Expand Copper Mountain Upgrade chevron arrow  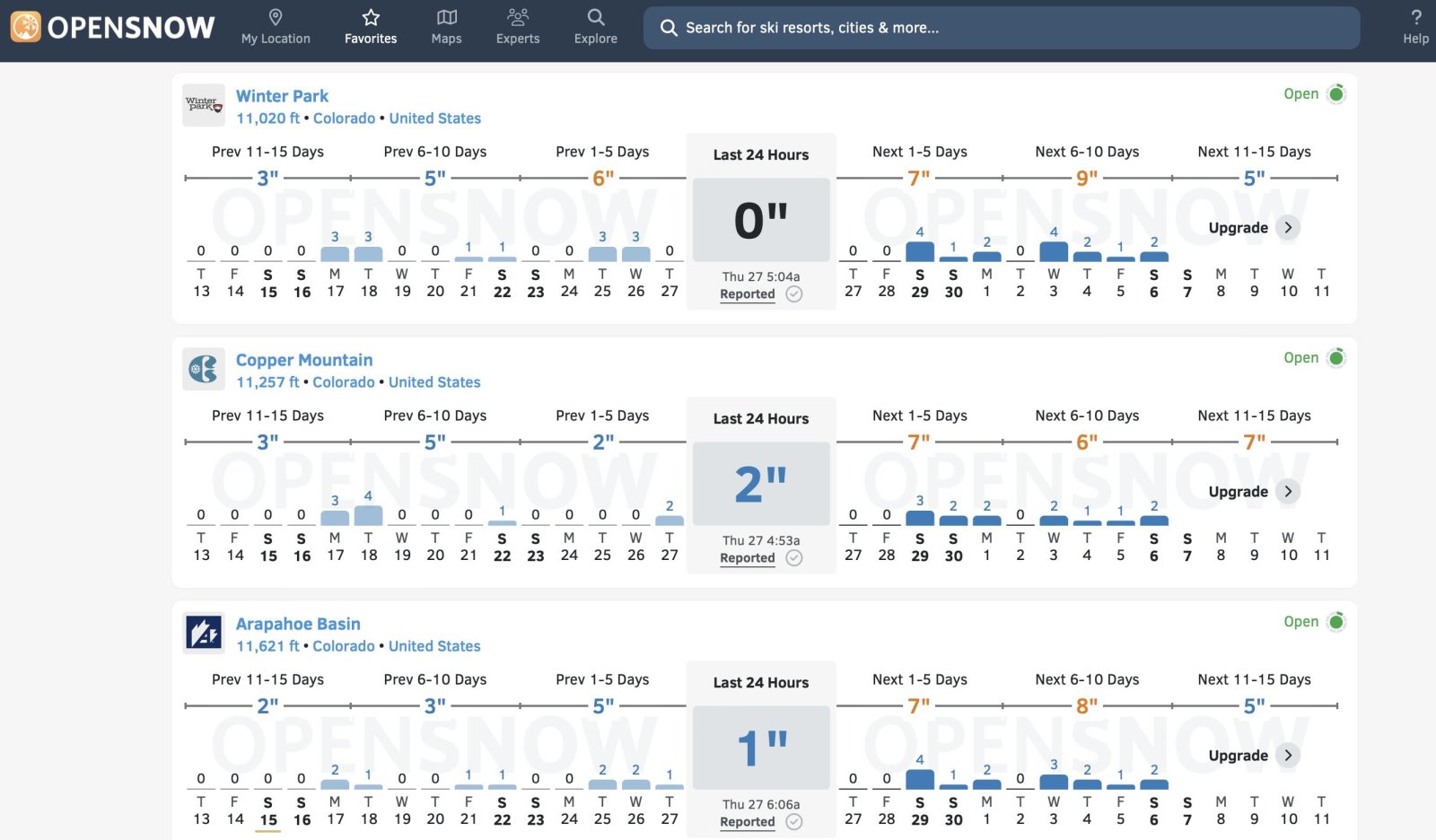(x=1288, y=492)
